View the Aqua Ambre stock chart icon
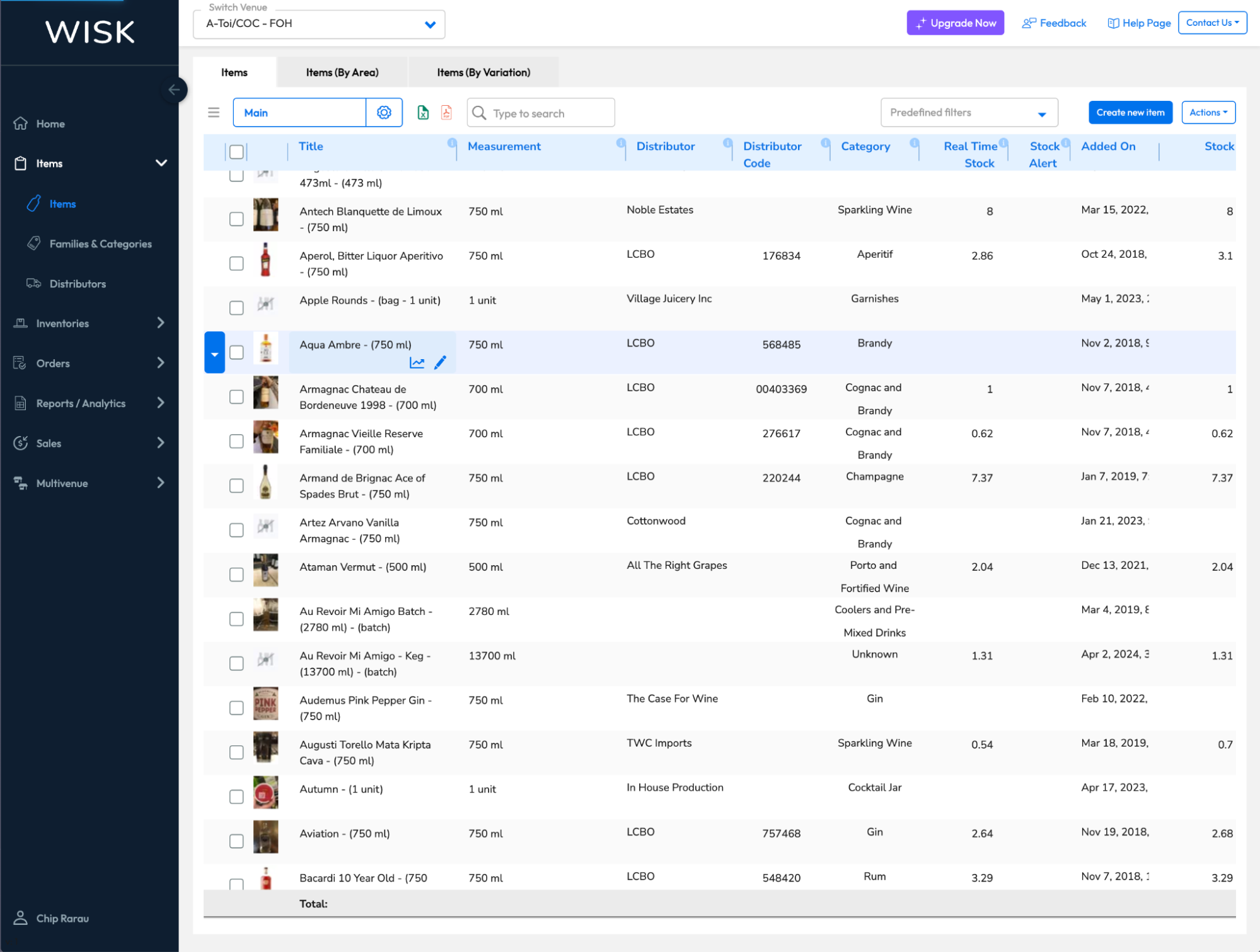The width and height of the screenshot is (1260, 952). pos(417,362)
